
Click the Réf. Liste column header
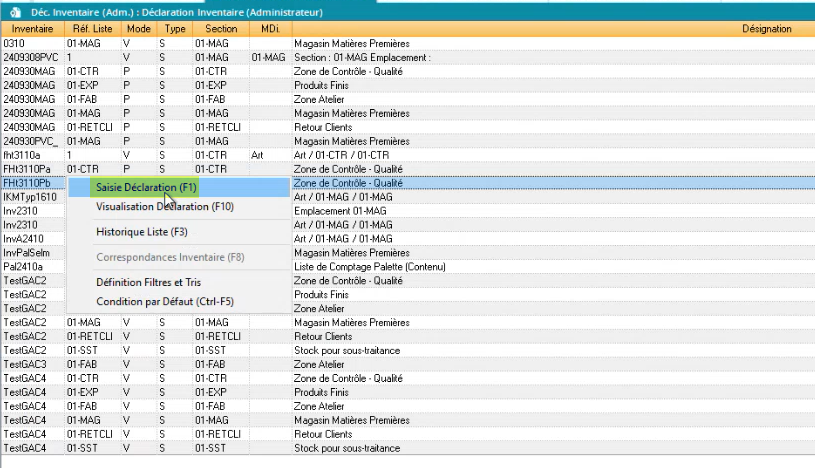92,30
